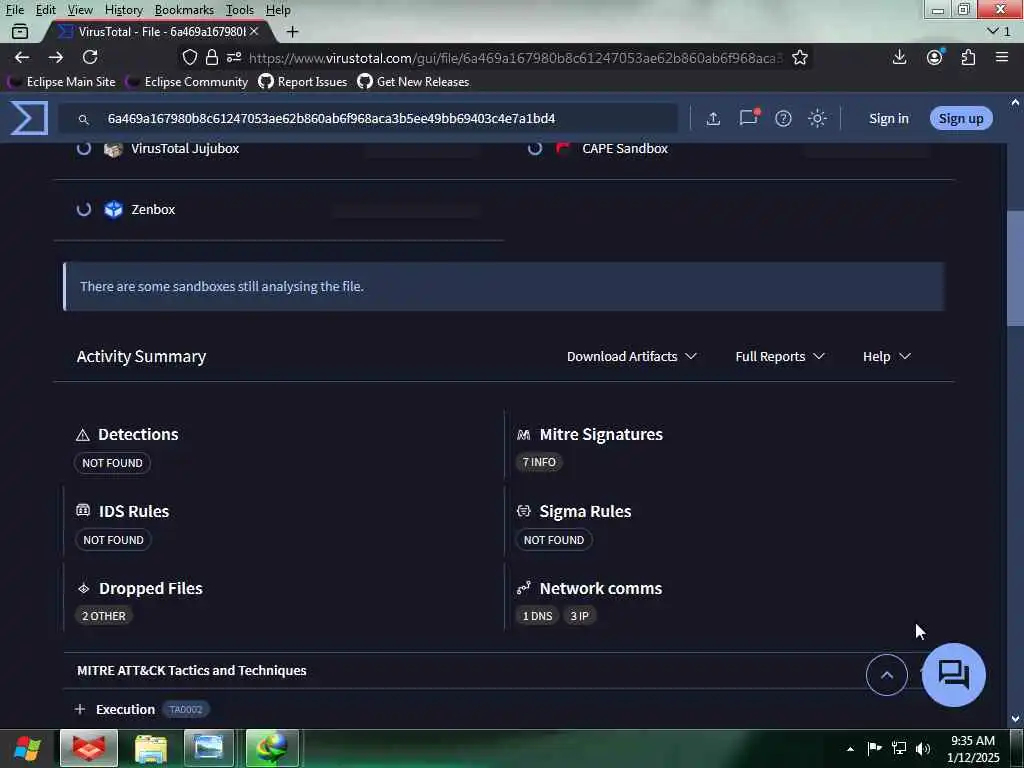Click the tracking protection shield icon
This screenshot has width=1024, height=768.
[189, 57]
